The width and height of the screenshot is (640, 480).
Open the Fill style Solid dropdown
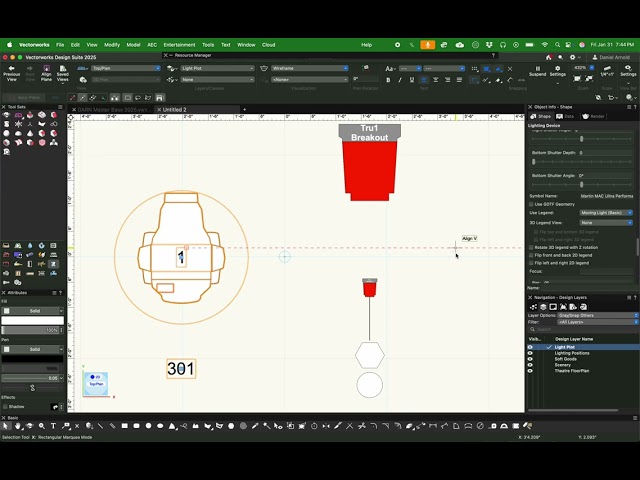[33, 311]
